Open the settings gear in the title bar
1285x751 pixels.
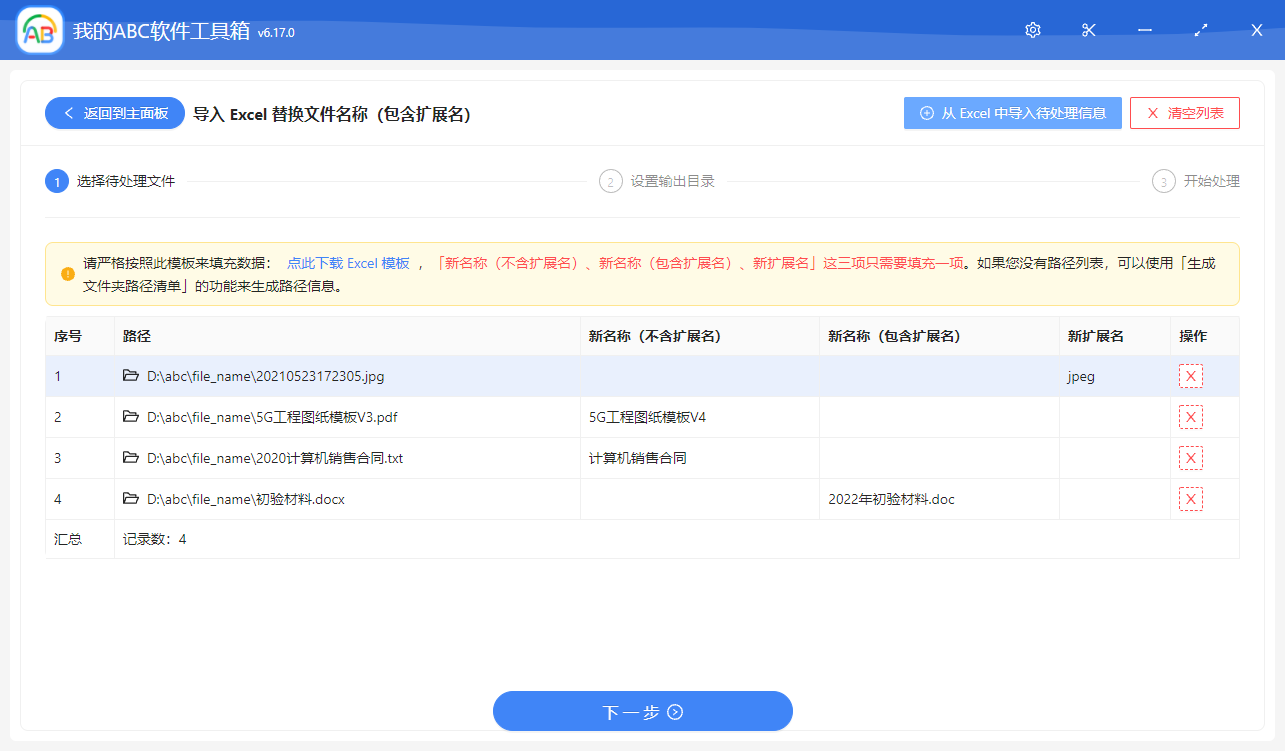click(1032, 30)
